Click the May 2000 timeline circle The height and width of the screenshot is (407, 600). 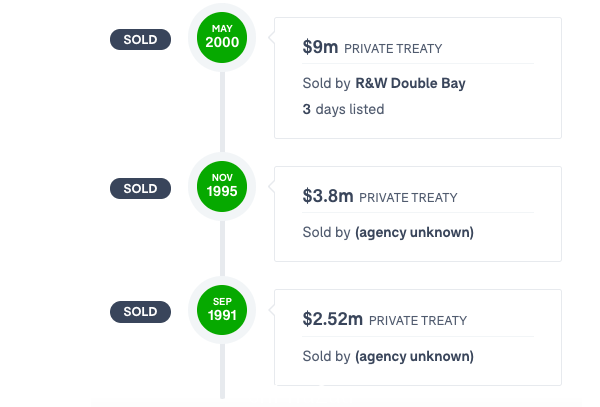[222, 37]
